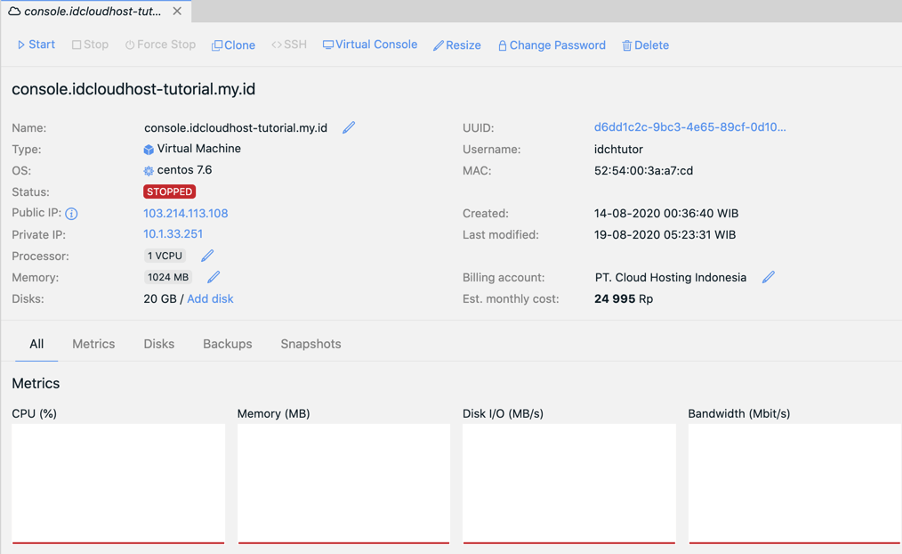Click the Virtual Machine cube icon
The width and height of the screenshot is (902, 554).
[148, 150]
